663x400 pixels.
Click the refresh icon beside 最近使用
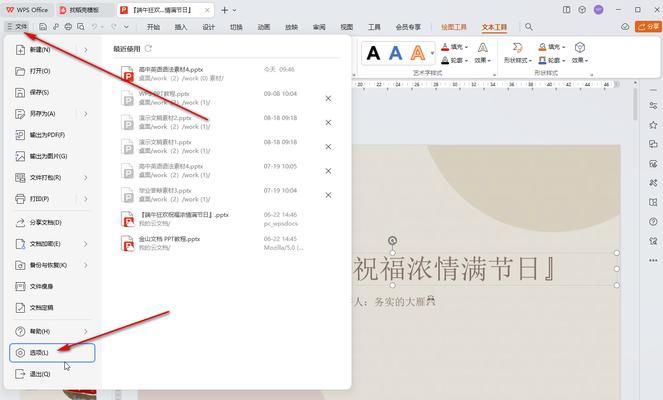(149, 48)
